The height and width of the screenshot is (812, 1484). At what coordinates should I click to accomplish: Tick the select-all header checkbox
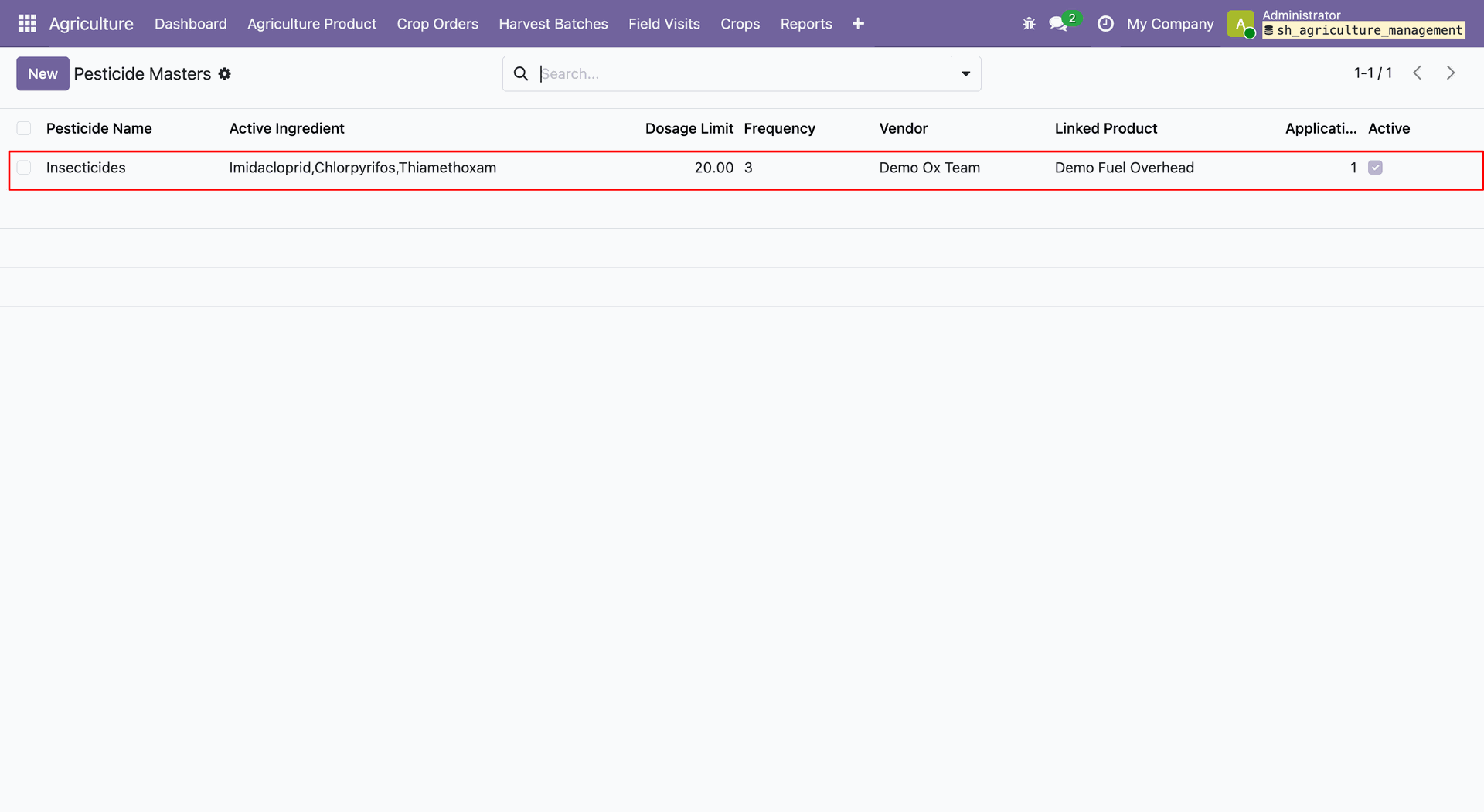(24, 128)
